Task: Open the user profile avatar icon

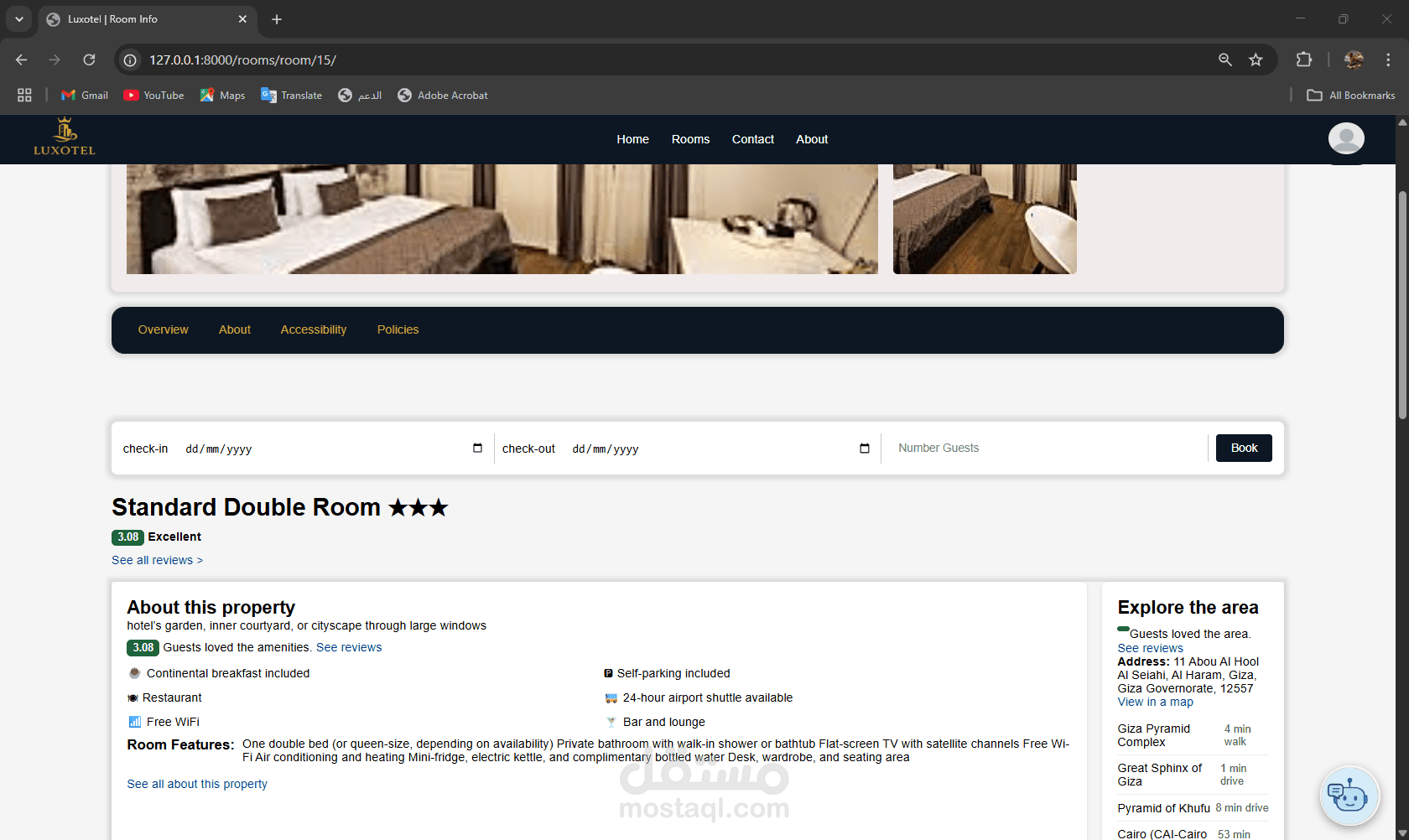Action: [1346, 138]
